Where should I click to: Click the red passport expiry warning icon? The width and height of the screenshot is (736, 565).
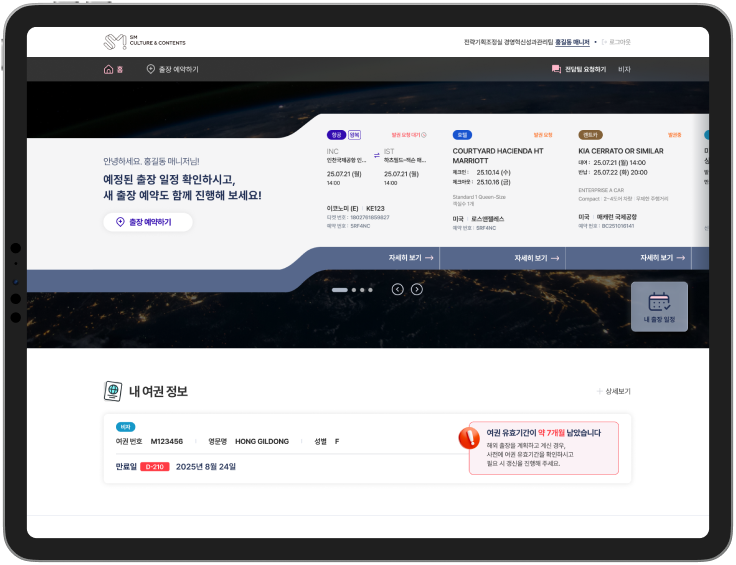[x=469, y=438]
